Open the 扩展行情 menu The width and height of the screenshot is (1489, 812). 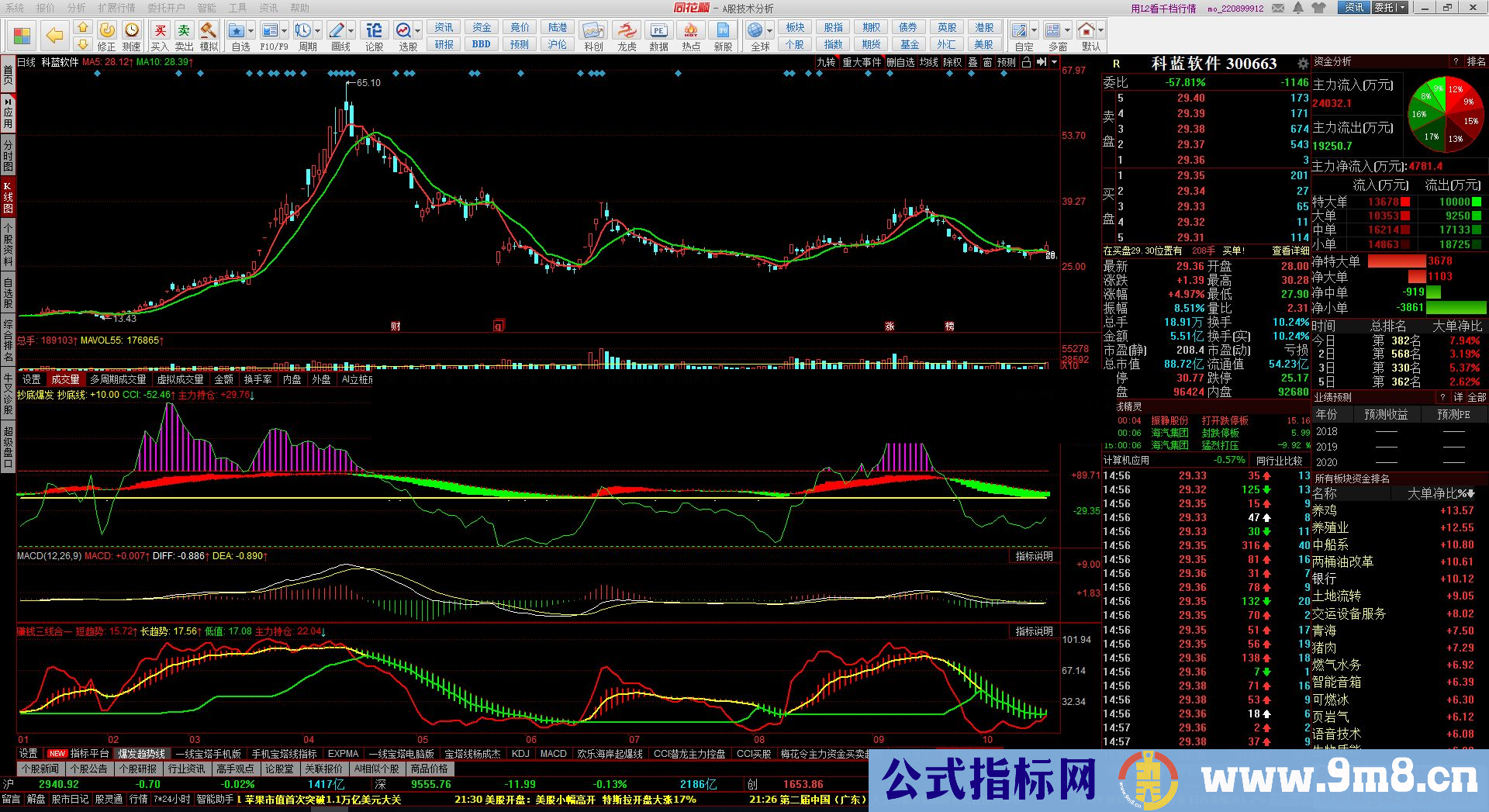tap(116, 8)
